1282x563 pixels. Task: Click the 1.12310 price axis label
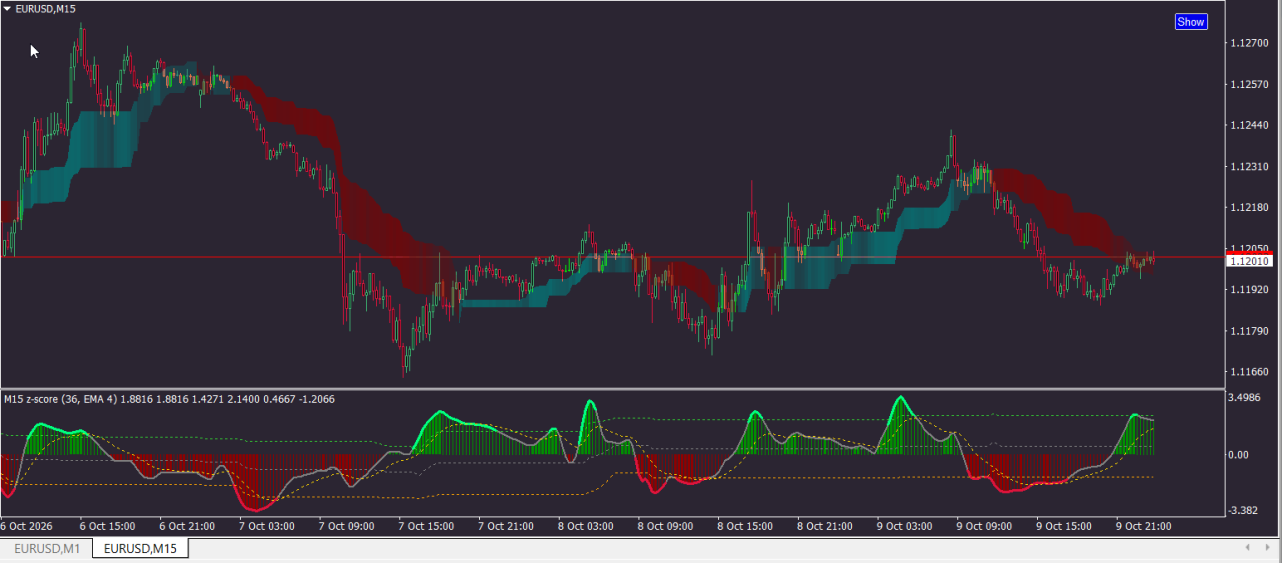(x=1250, y=166)
